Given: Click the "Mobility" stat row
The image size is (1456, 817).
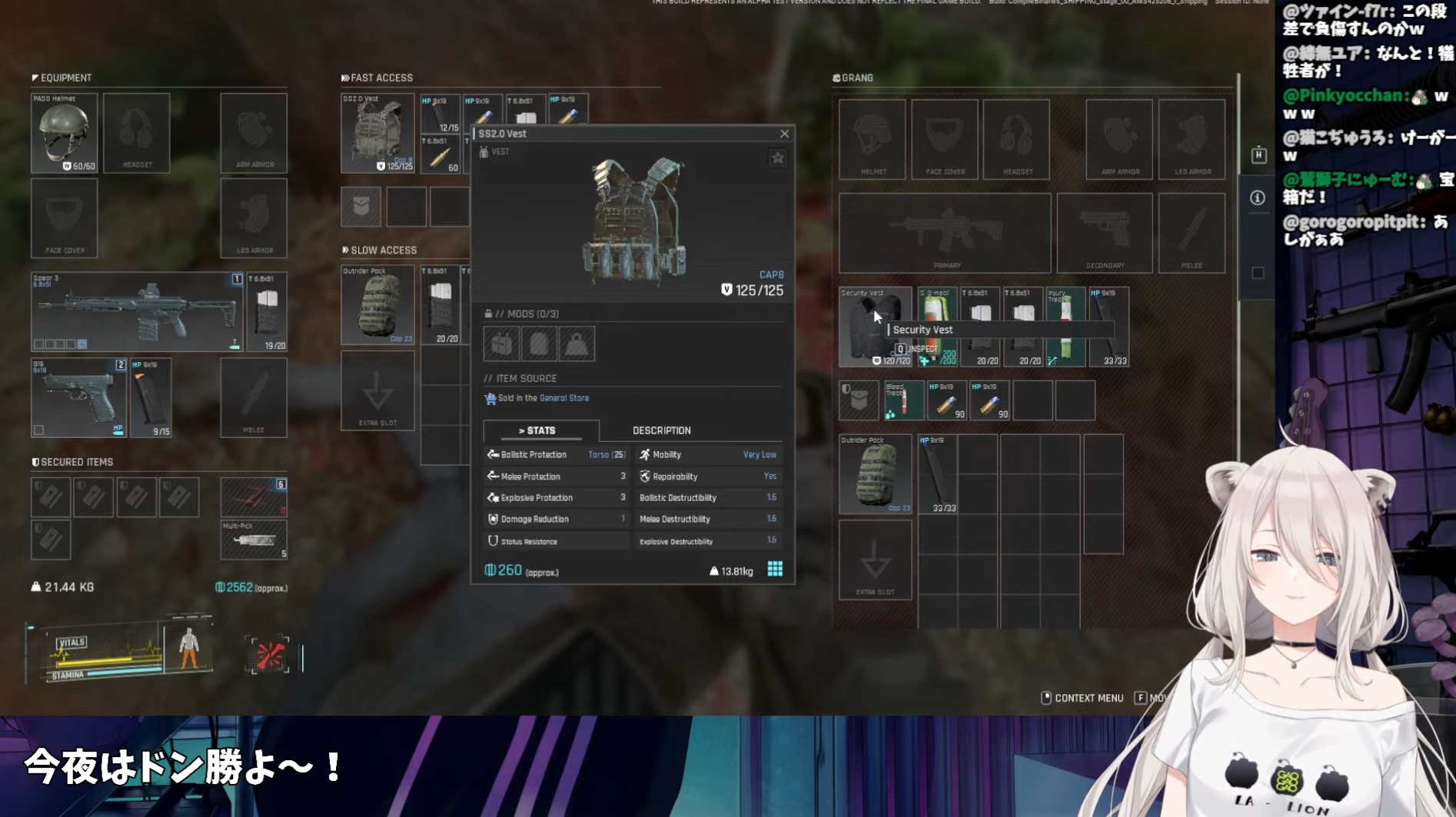Looking at the screenshot, I should coord(708,455).
